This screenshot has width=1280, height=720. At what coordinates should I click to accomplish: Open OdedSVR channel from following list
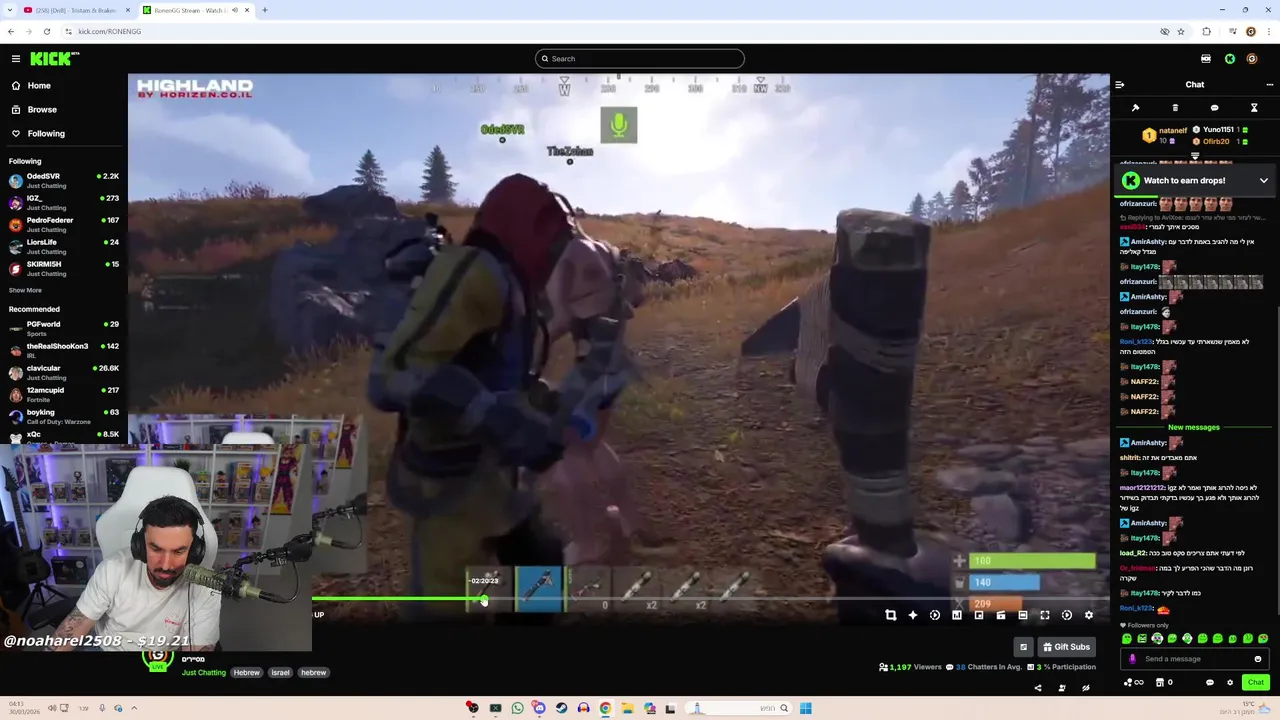tap(64, 180)
